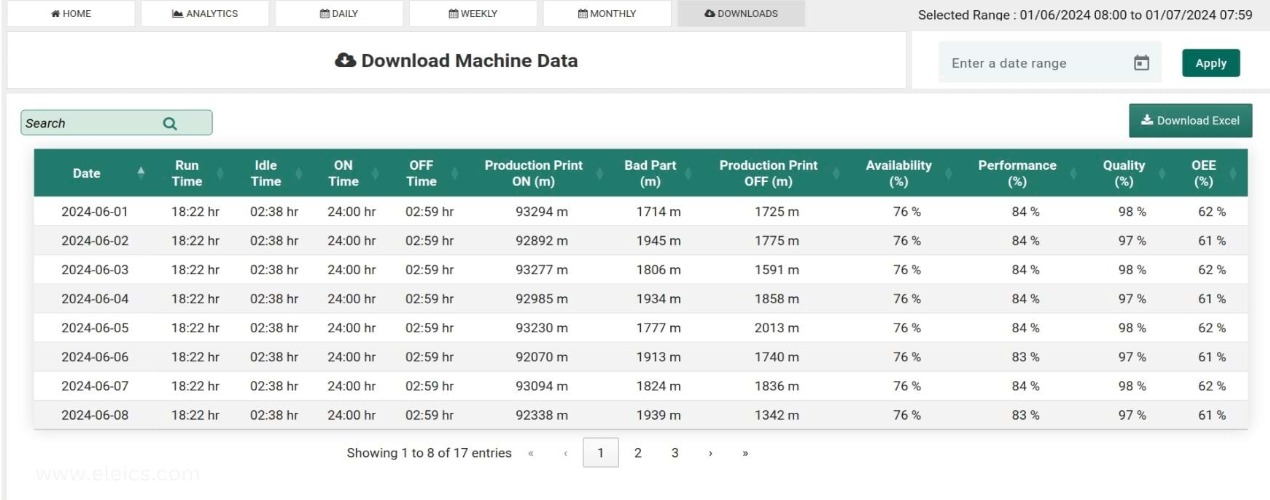Screen dimensions: 1270x500
Task: Go to page 2 of entries
Action: click(x=637, y=453)
